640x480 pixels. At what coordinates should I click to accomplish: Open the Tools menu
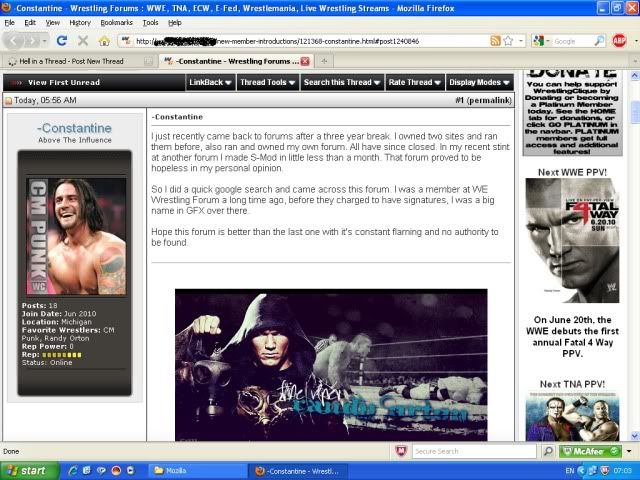[150, 23]
